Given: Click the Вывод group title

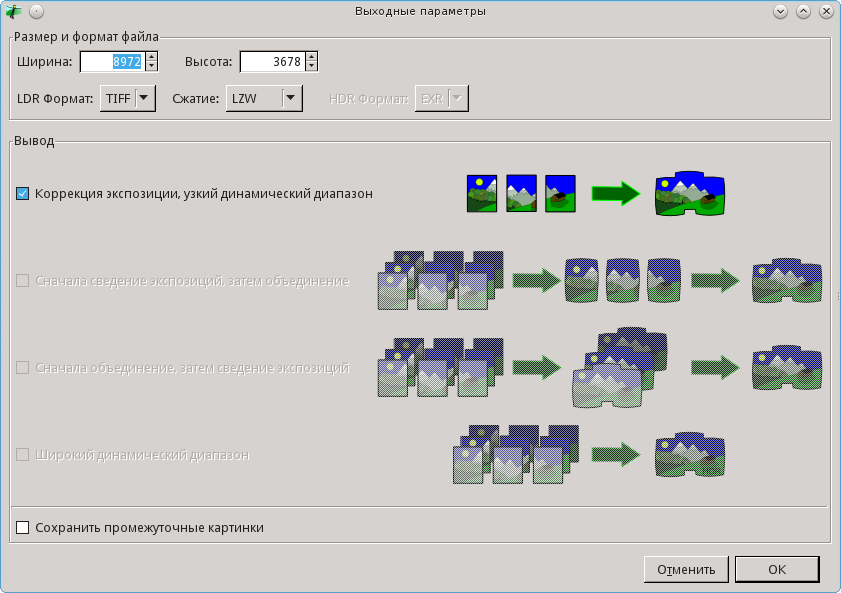Looking at the screenshot, I should 34,141.
